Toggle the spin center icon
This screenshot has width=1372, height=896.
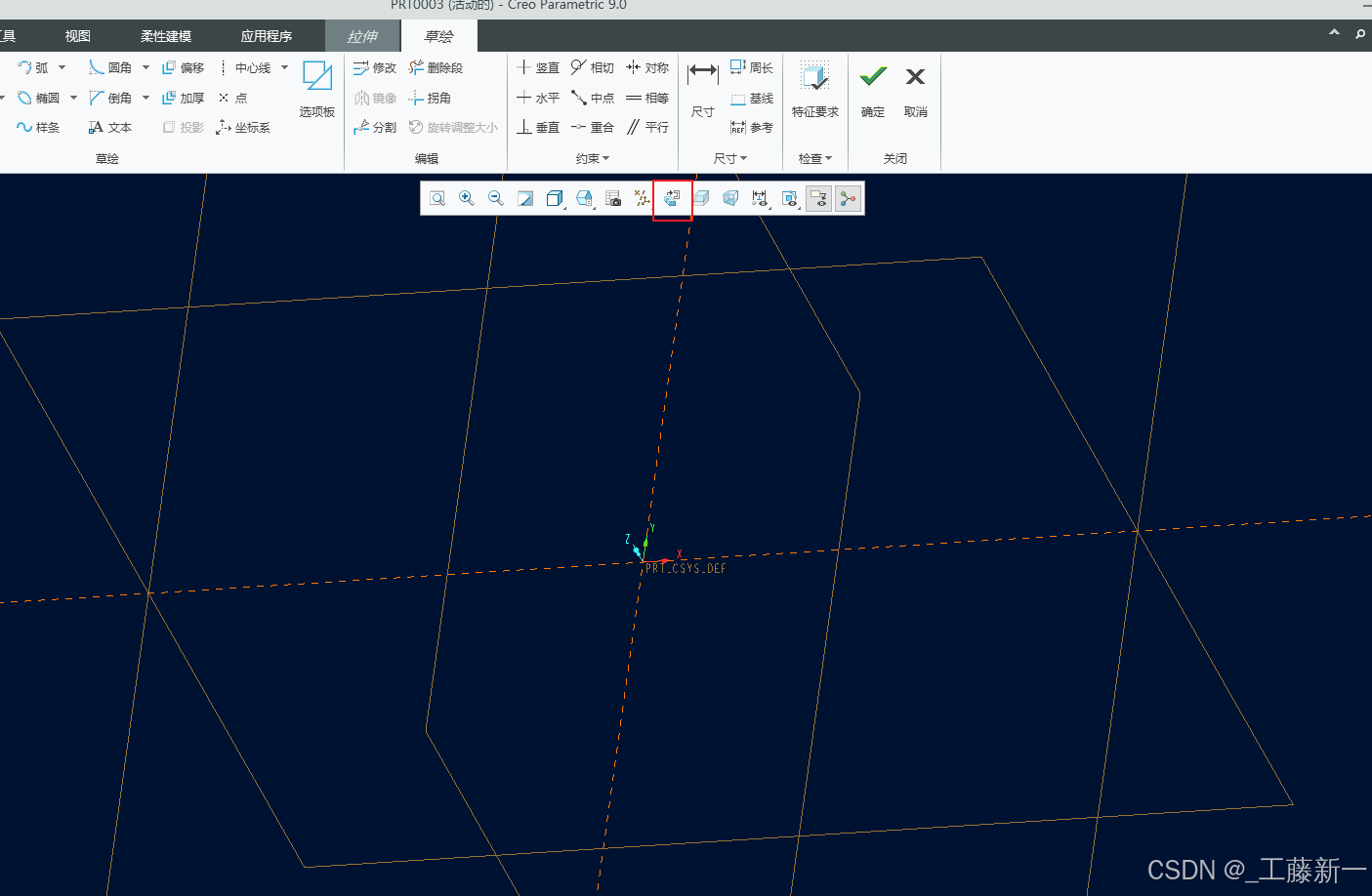tap(848, 198)
